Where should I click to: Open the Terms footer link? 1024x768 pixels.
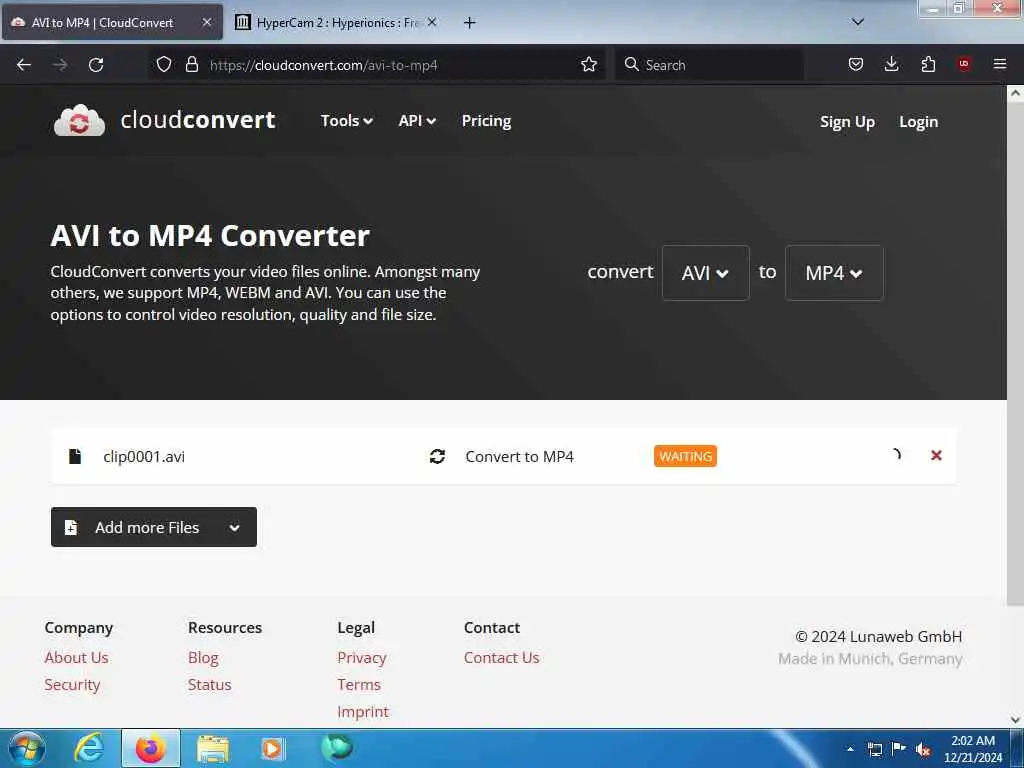point(359,684)
